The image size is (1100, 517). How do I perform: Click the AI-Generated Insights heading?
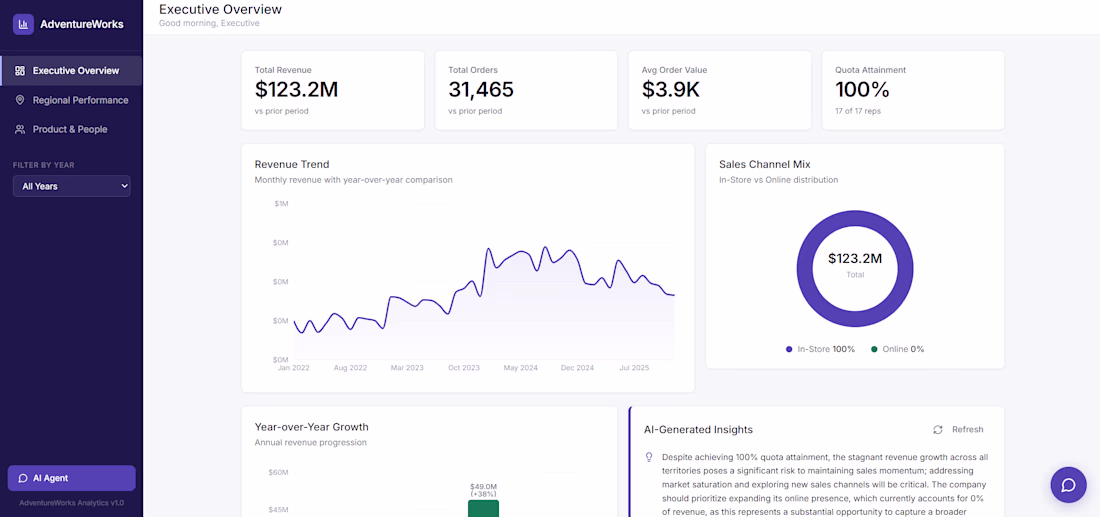(x=699, y=429)
